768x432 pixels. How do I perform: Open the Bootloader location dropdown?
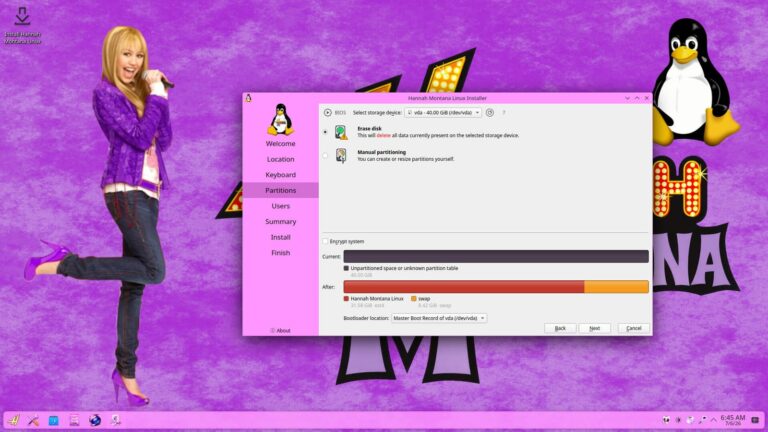(x=439, y=318)
